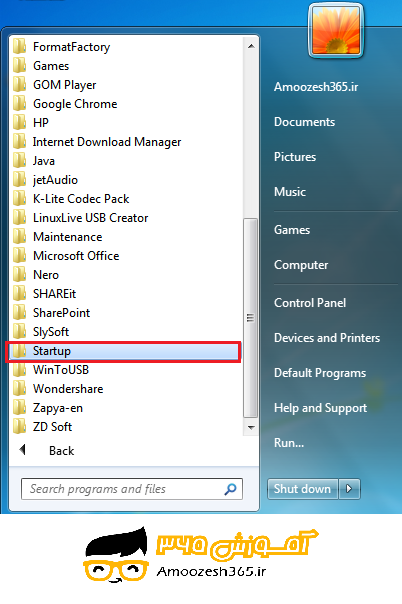This screenshot has width=402, height=604.
Task: Open the GOM Player folder icon
Action: coord(19,84)
